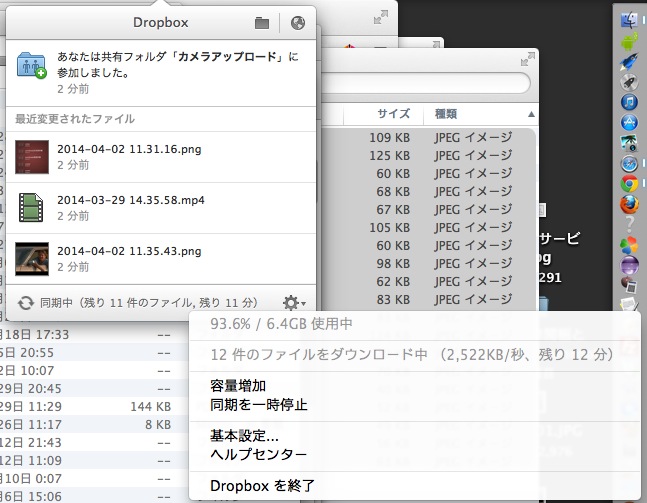Click the shared folder notification icon
Image resolution: width=647 pixels, height=503 pixels.
(32, 65)
